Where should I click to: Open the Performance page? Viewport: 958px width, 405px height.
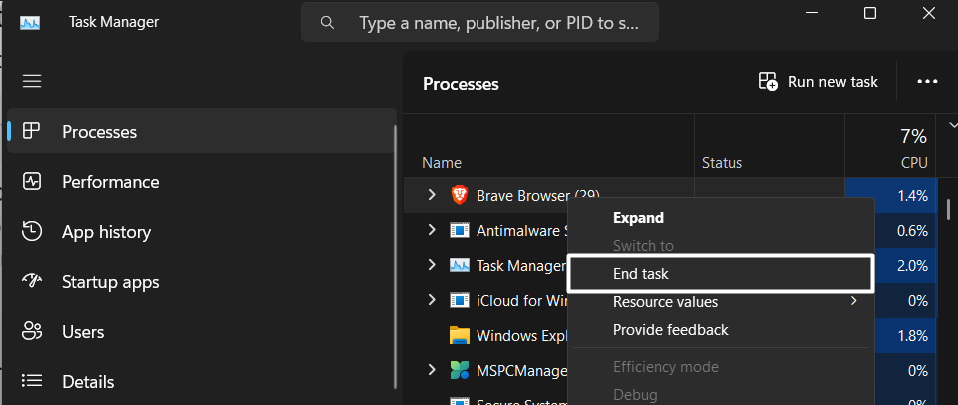[x=110, y=182]
